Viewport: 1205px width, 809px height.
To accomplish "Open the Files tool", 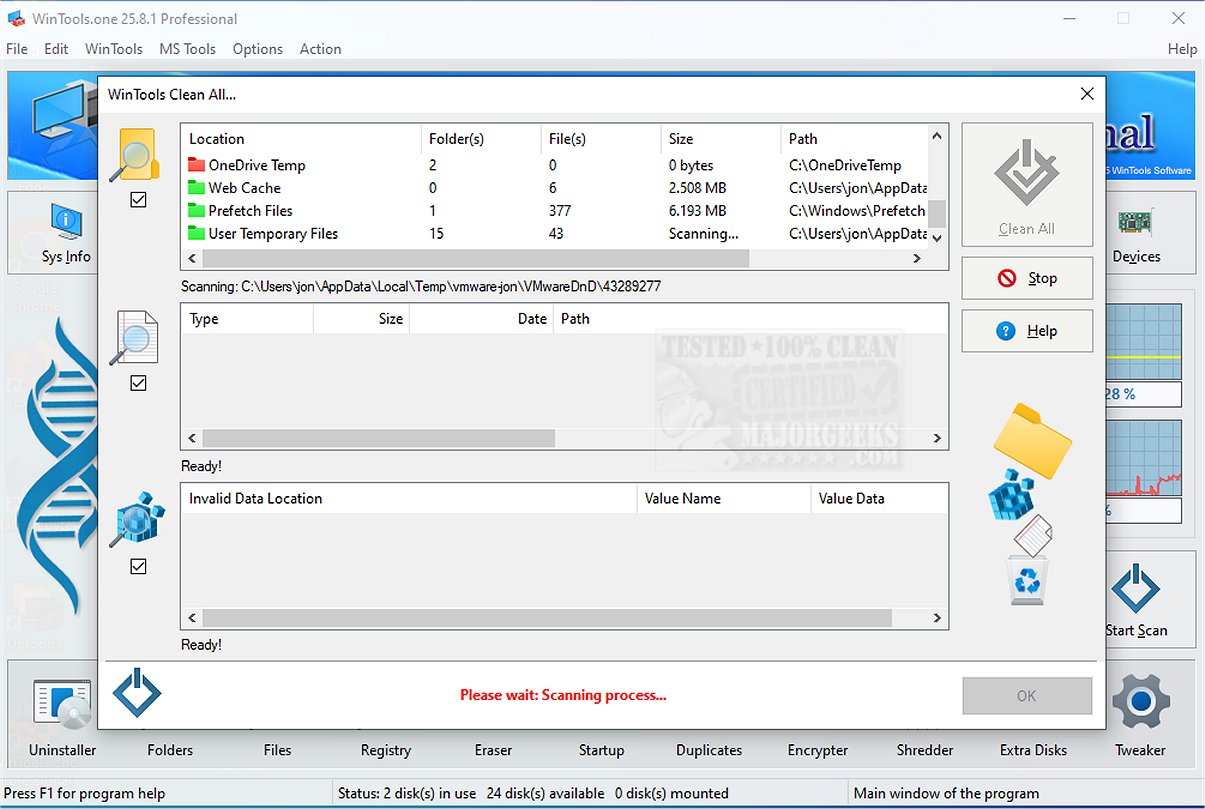I will tap(278, 750).
